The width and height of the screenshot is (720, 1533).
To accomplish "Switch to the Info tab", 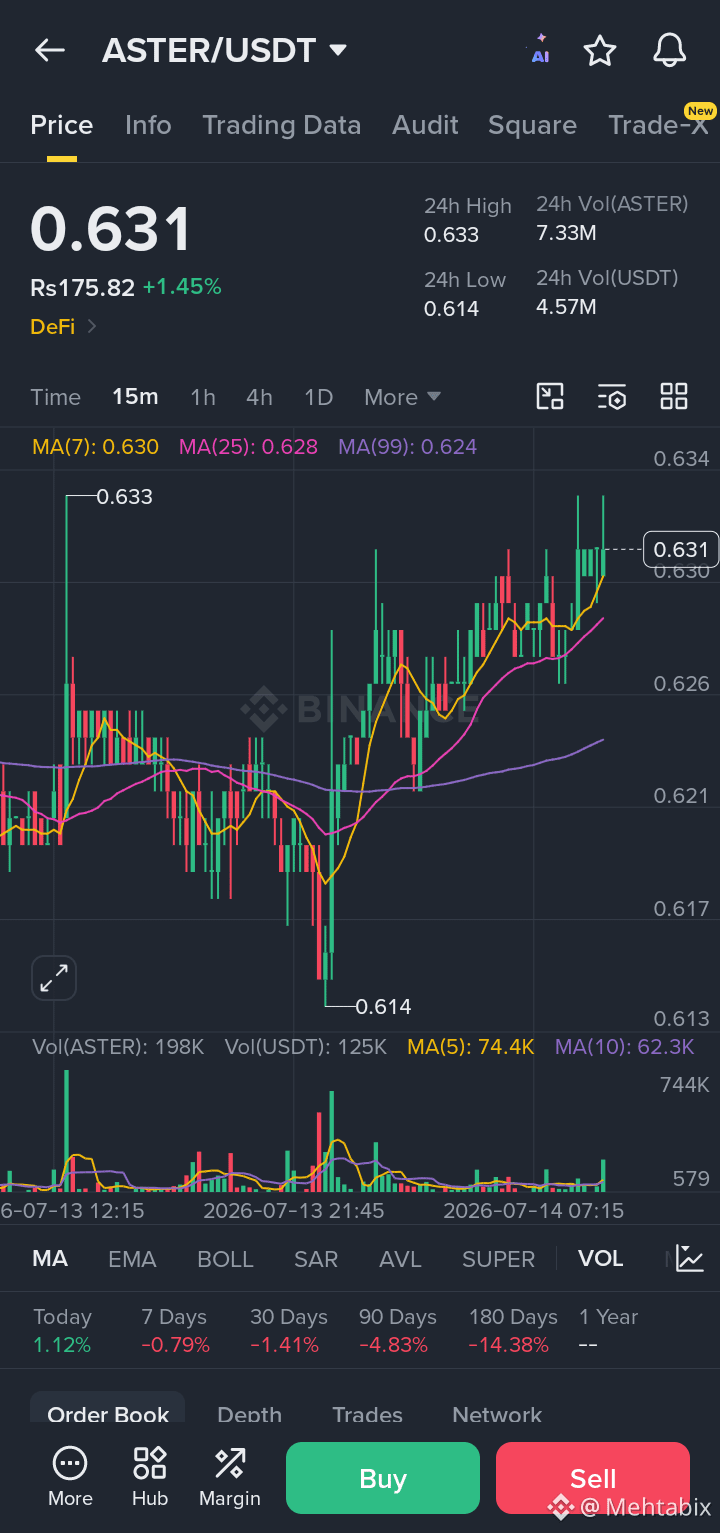I will coord(148,125).
